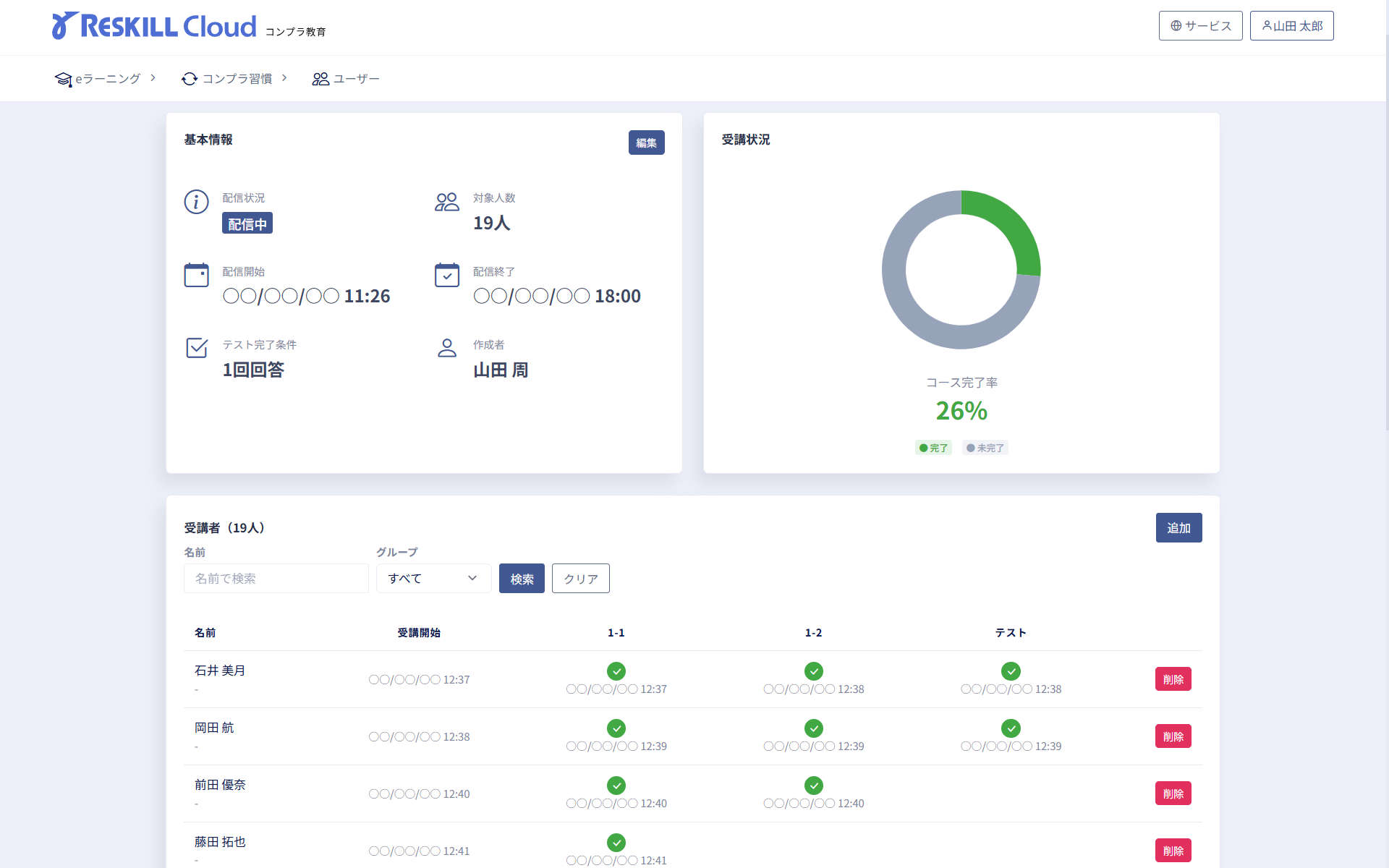The width and height of the screenshot is (1389, 868).
Task: Click the person icon next to 作成者
Action: coord(447,348)
